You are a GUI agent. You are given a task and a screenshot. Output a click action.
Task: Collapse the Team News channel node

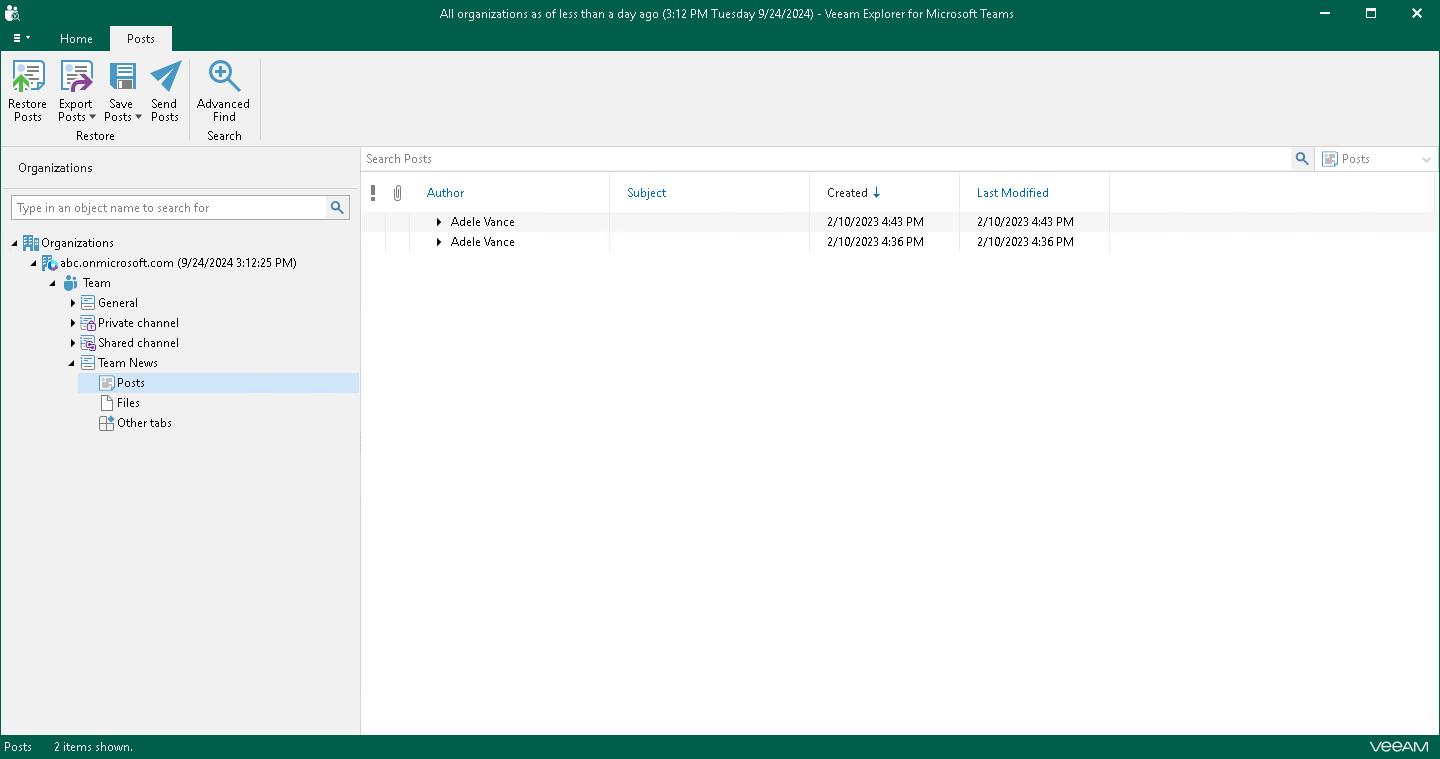click(72, 363)
